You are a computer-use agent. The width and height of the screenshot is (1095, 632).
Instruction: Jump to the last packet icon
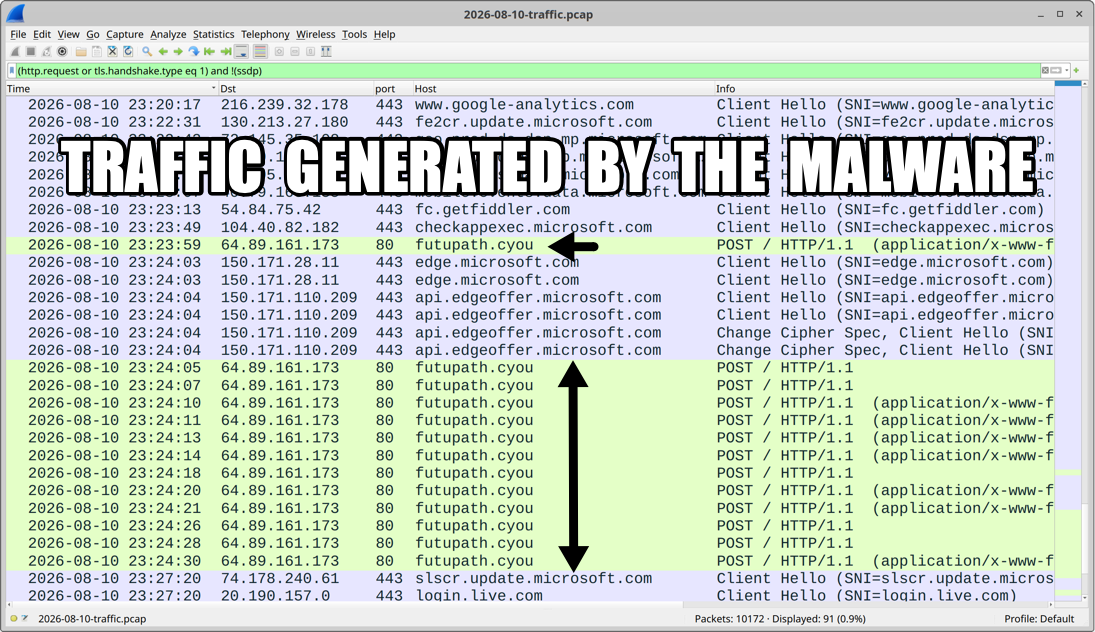(x=226, y=52)
